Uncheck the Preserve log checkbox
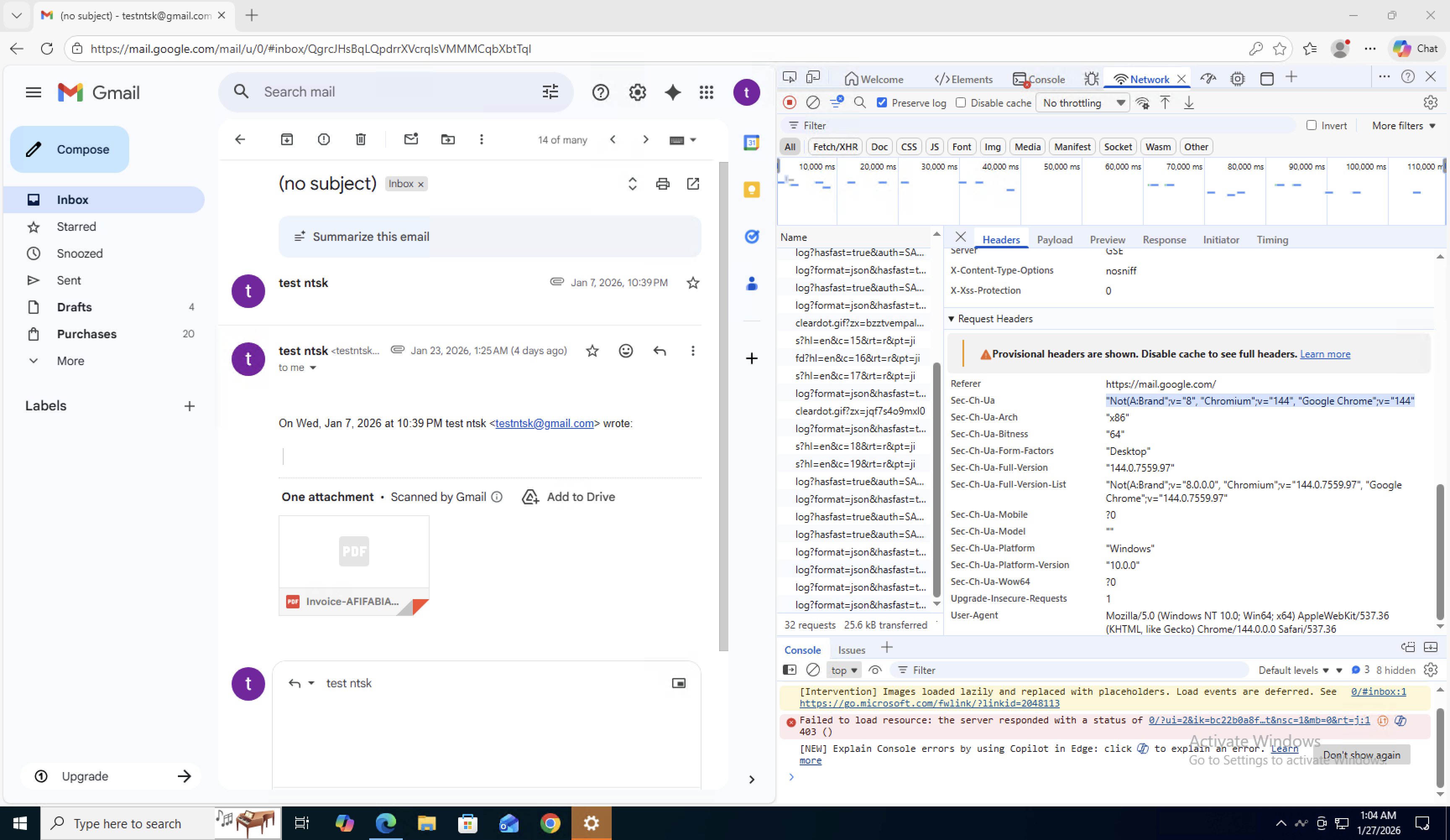1450x840 pixels. click(881, 102)
